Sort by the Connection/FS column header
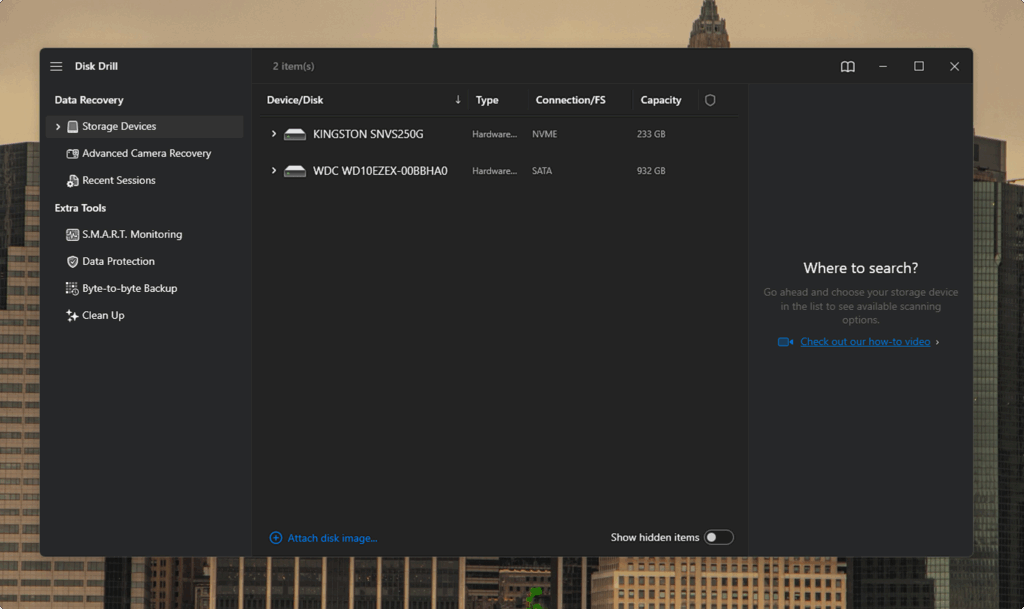1024x609 pixels. tap(570, 100)
